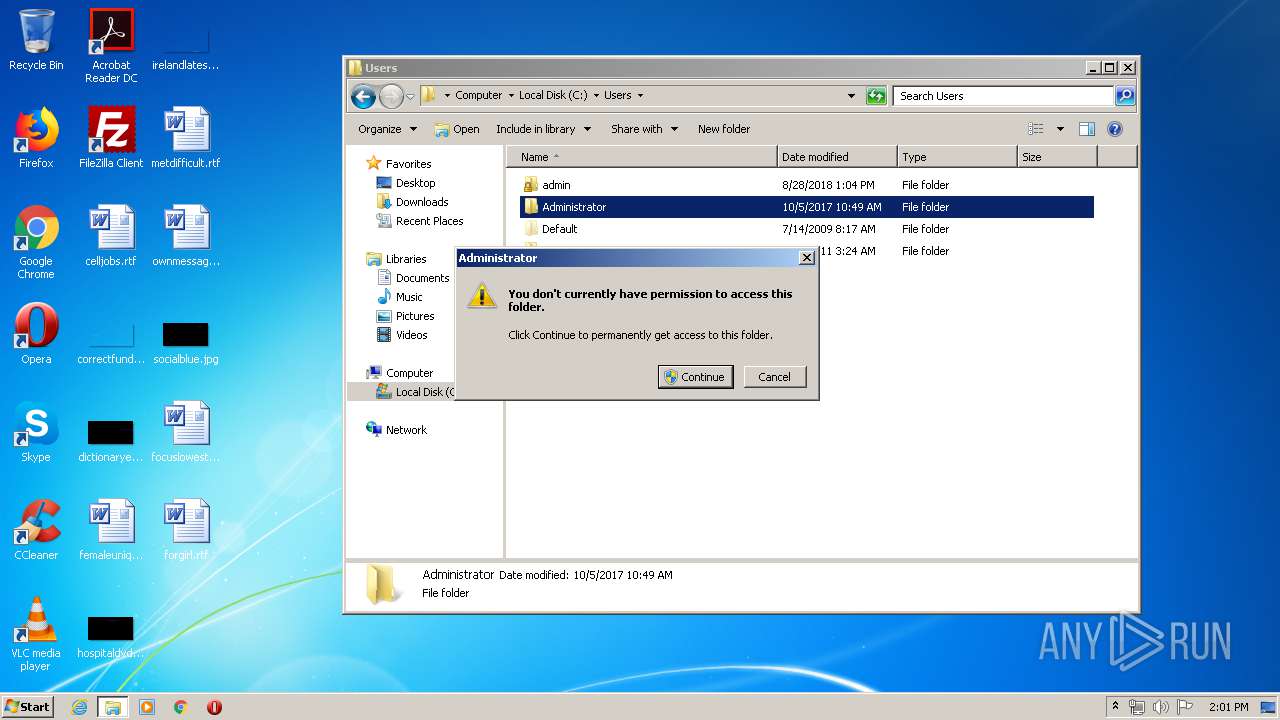
Task: Click Open in the Explorer toolbar
Action: pos(457,129)
